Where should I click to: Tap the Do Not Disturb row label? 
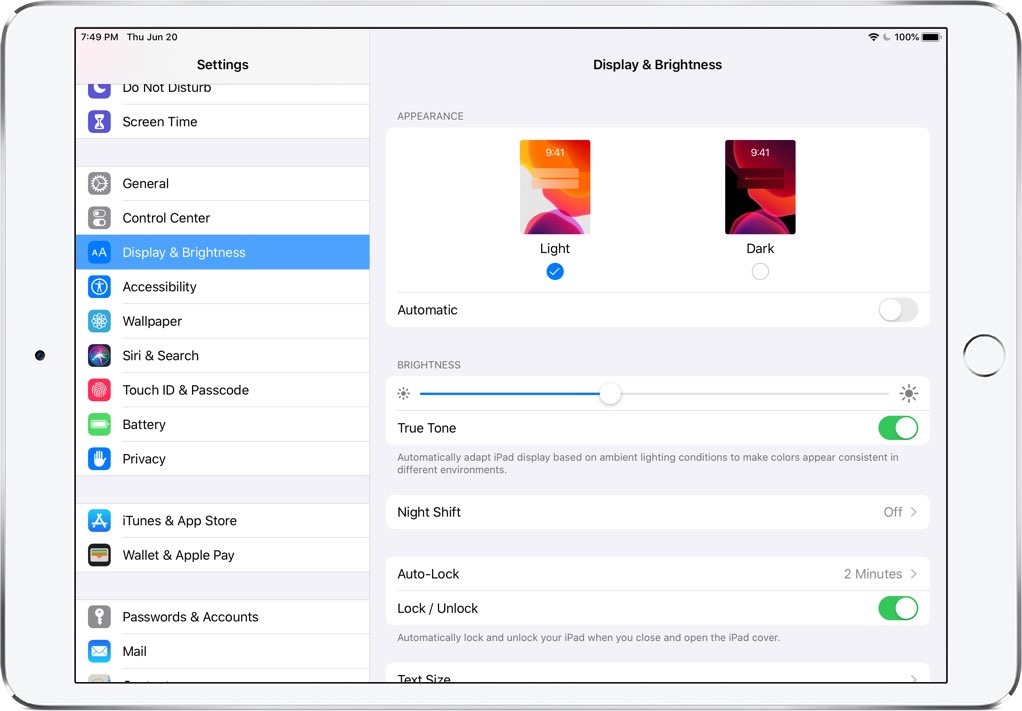167,89
